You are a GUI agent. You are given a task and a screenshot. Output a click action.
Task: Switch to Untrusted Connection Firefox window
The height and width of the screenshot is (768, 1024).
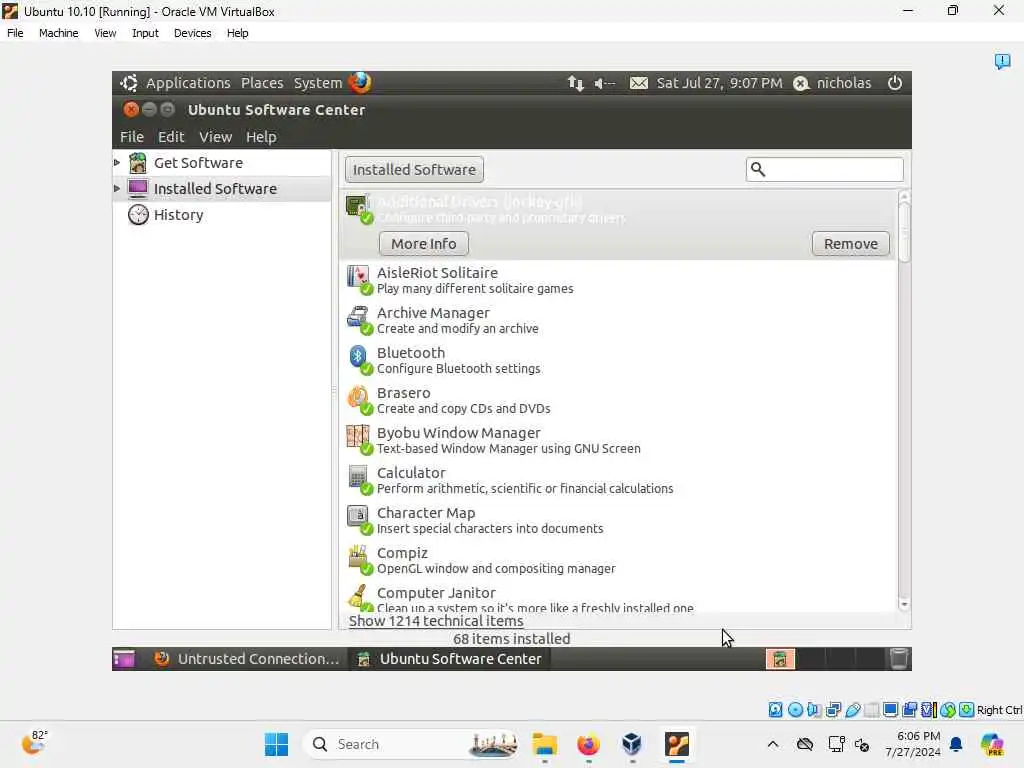pos(247,659)
